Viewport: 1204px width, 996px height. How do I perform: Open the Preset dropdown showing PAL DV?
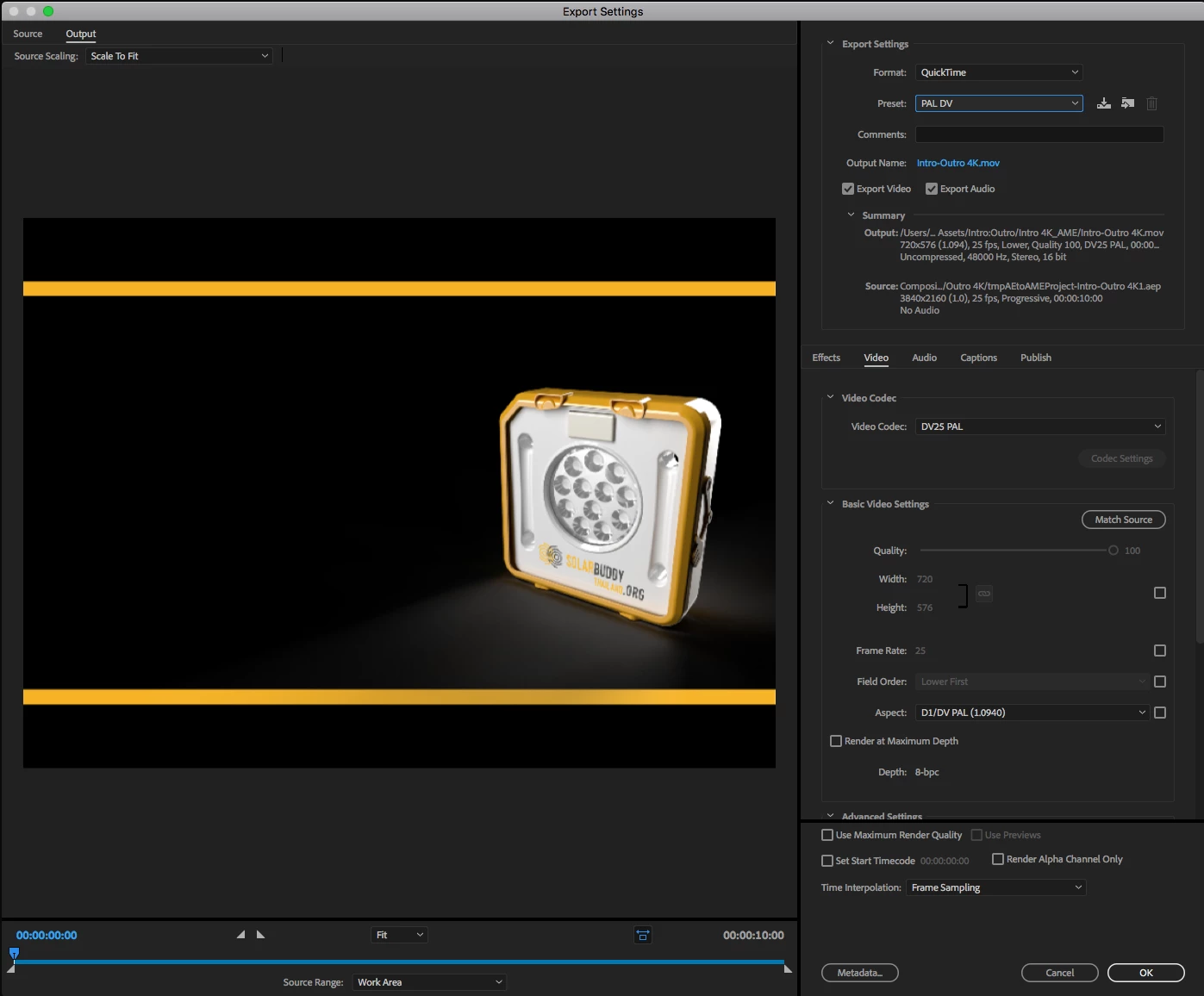(999, 103)
